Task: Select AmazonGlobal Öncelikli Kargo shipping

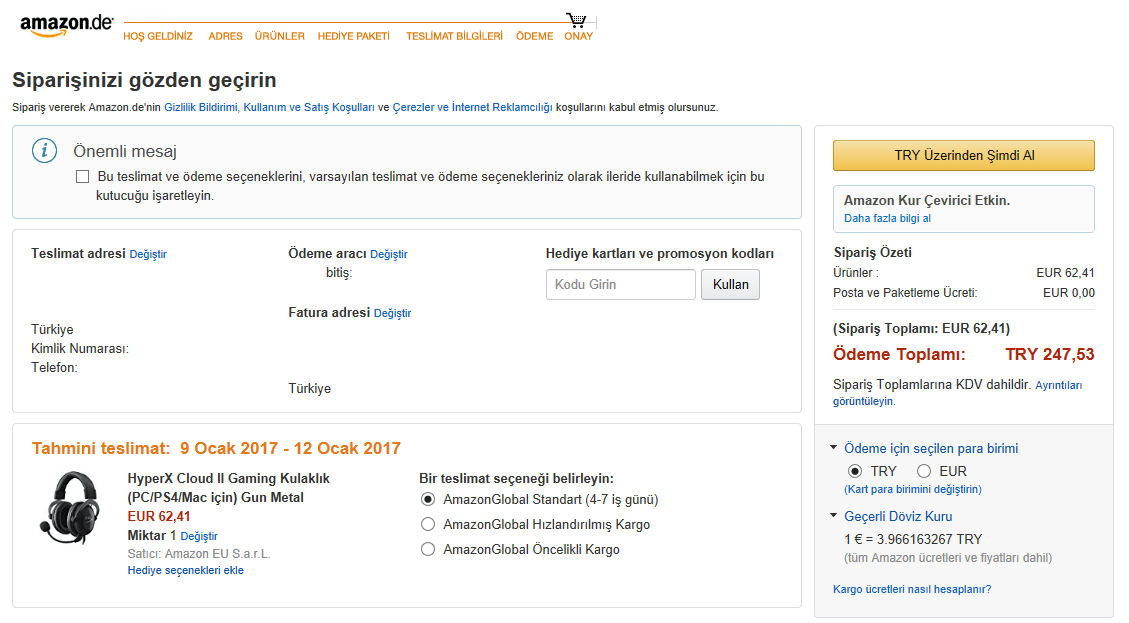Action: [428, 549]
